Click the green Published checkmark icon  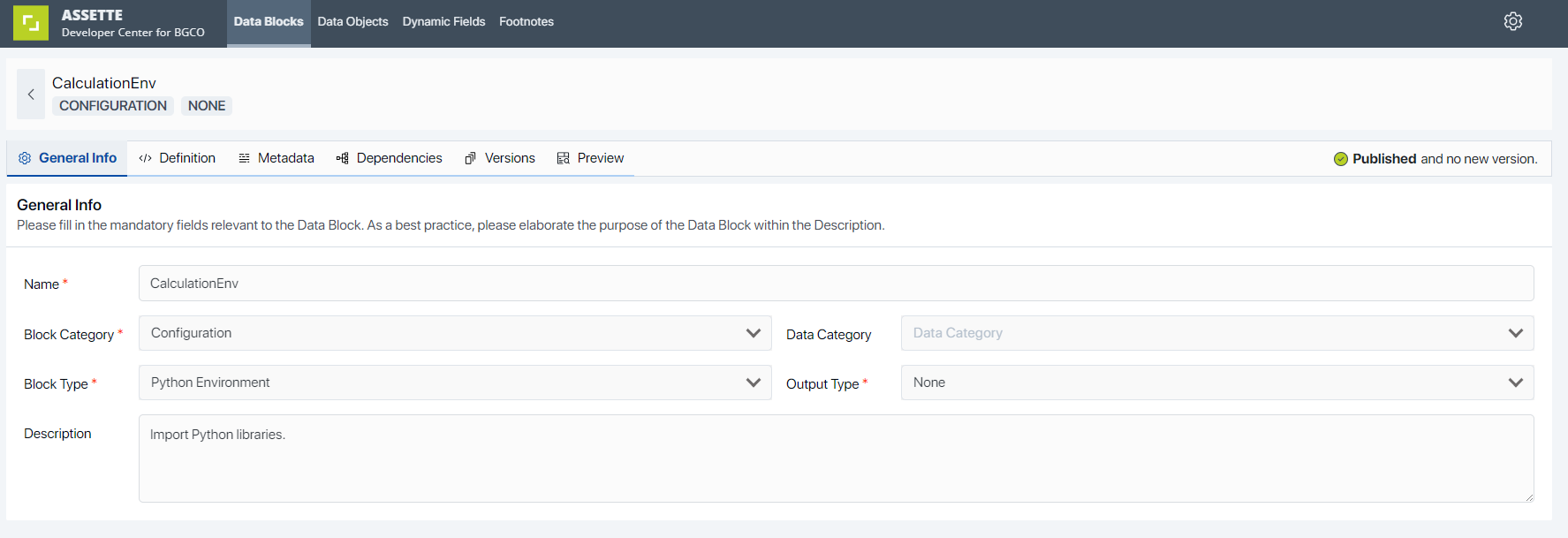[1340, 159]
